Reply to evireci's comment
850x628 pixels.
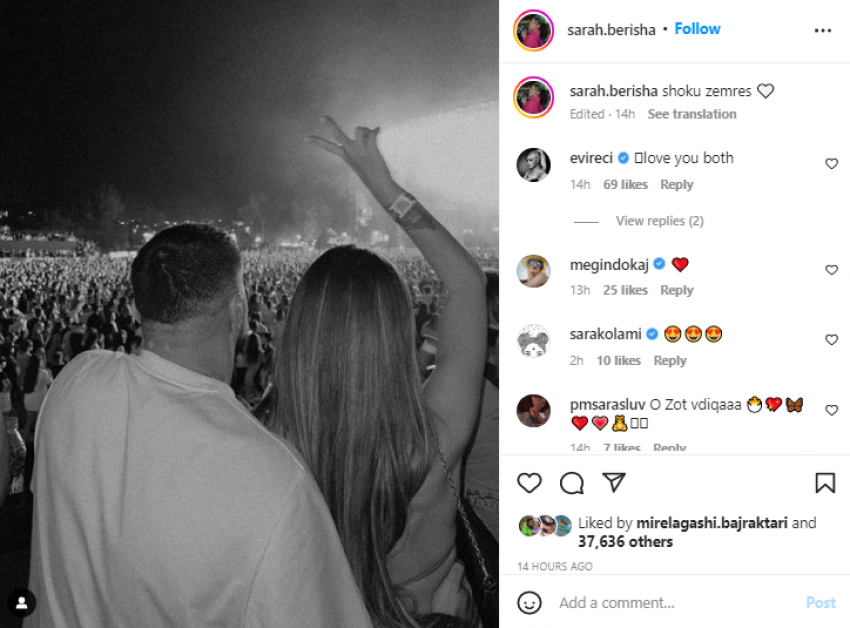pyautogui.click(x=677, y=184)
